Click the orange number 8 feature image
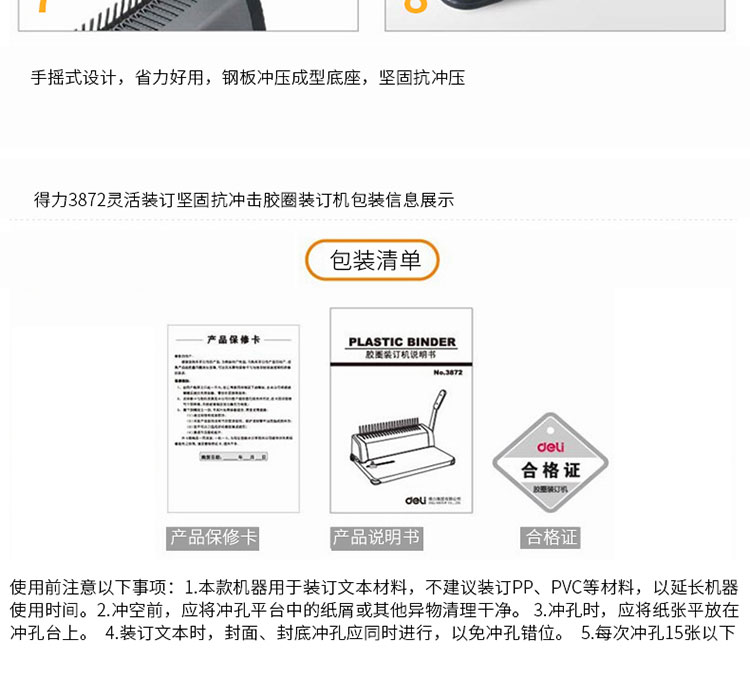The image size is (750, 697). point(555,15)
